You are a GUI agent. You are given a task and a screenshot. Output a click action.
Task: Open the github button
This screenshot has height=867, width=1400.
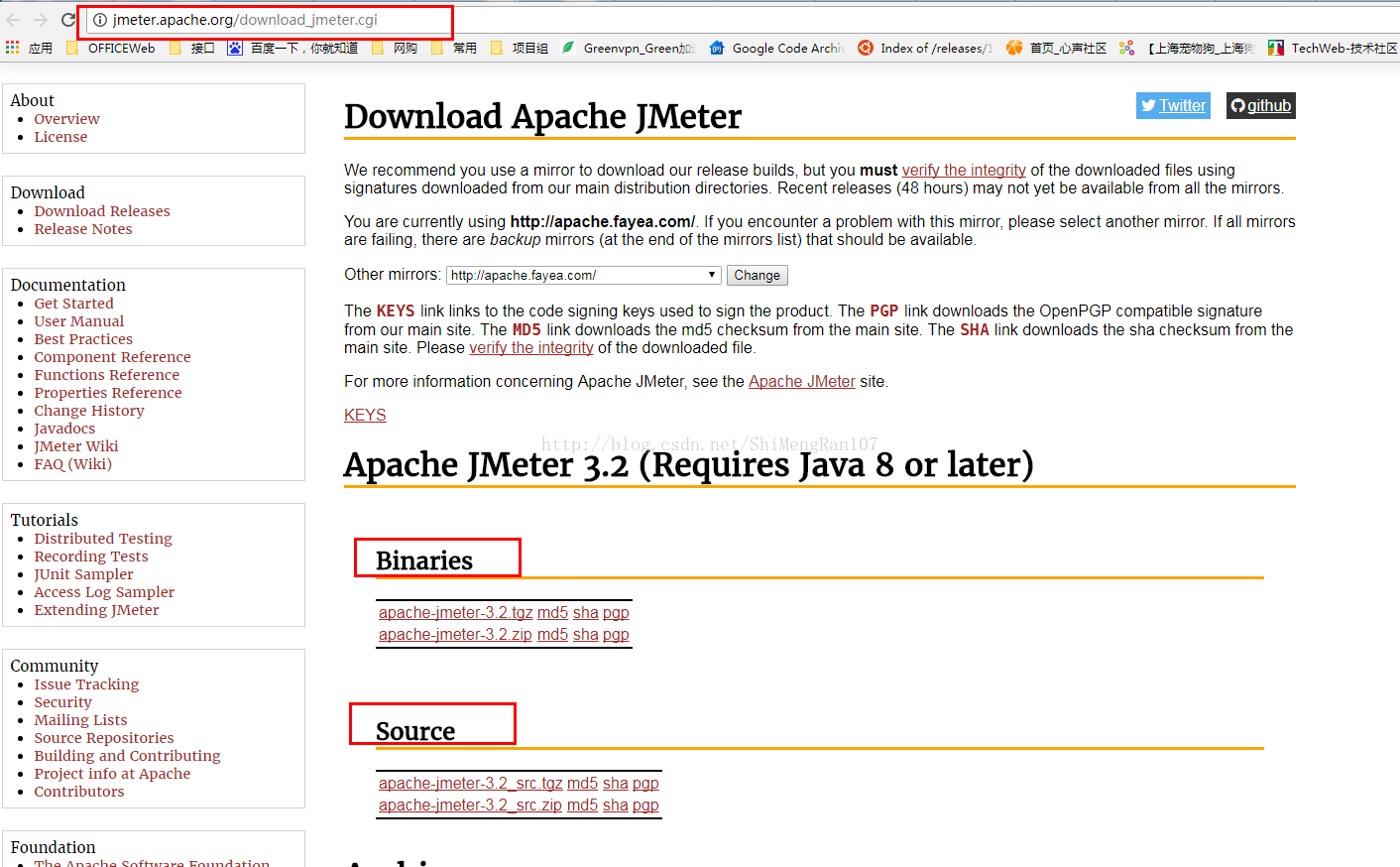pos(1261,105)
